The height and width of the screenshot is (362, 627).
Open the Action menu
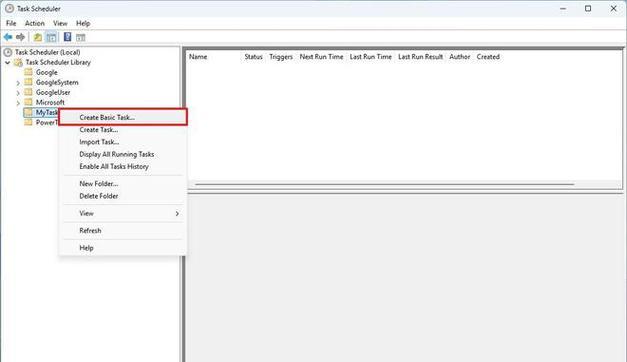34,23
